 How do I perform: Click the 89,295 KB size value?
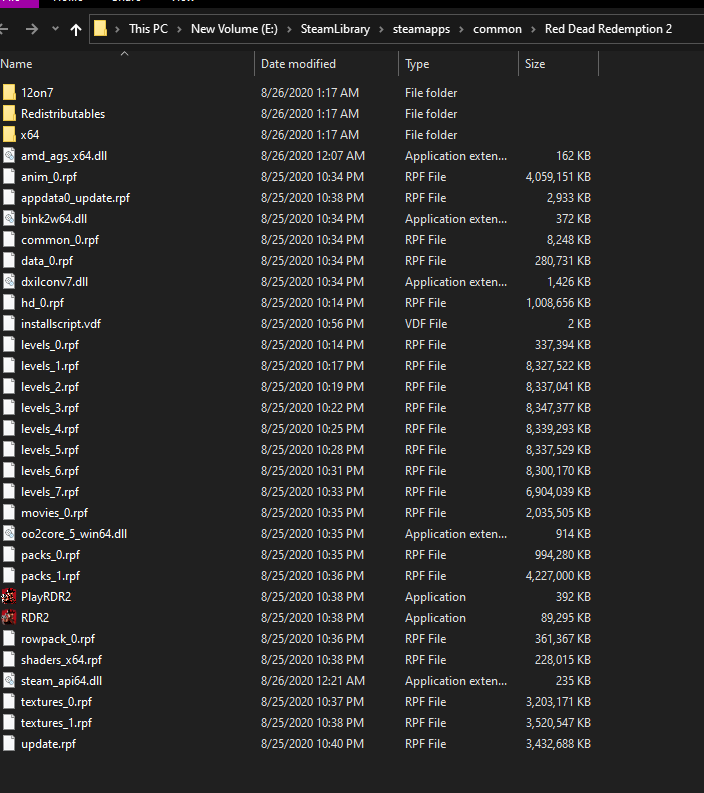[x=565, y=618]
